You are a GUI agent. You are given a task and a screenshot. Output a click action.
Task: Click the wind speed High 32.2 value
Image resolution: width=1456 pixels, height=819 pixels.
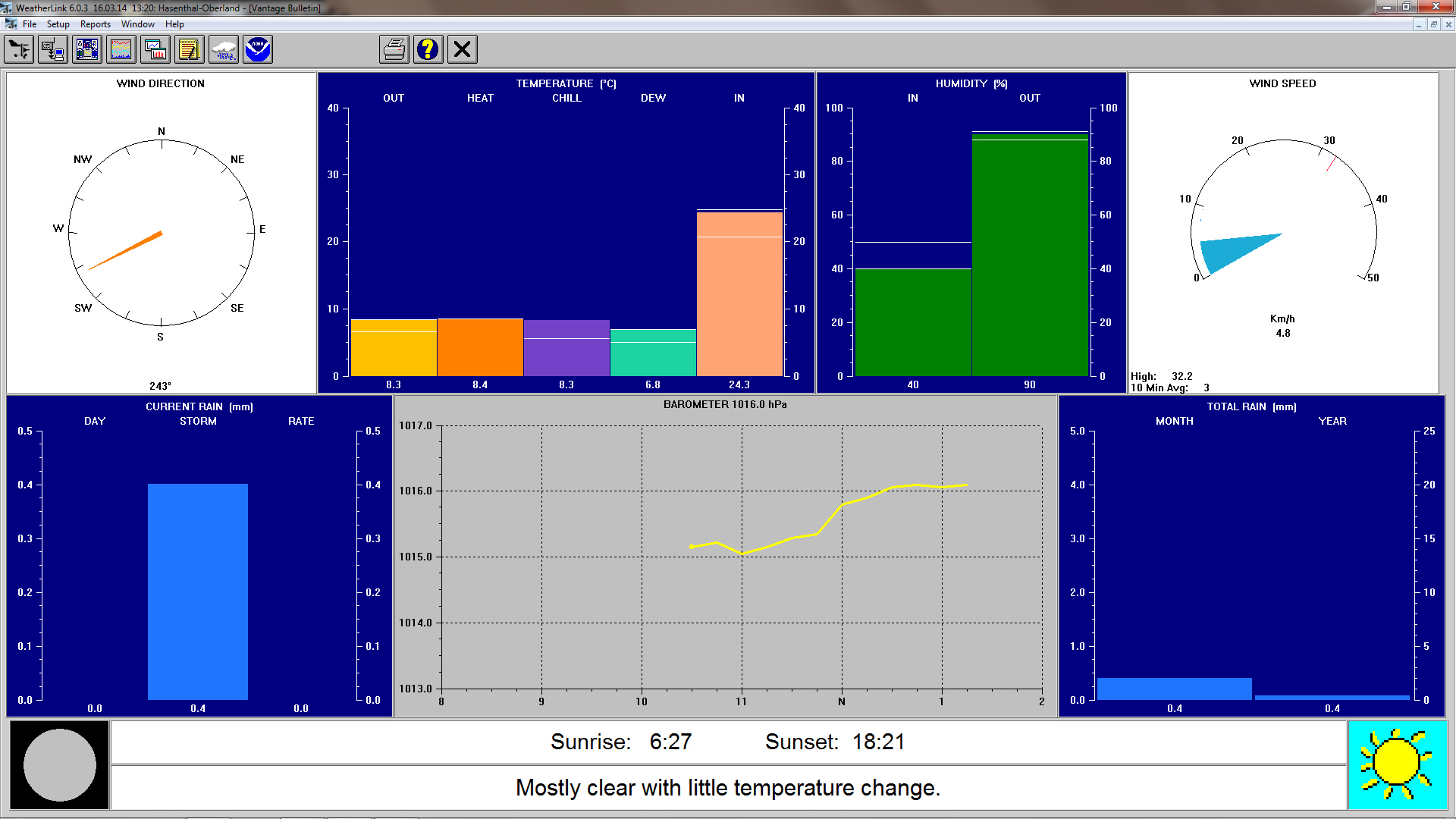[x=1182, y=376]
